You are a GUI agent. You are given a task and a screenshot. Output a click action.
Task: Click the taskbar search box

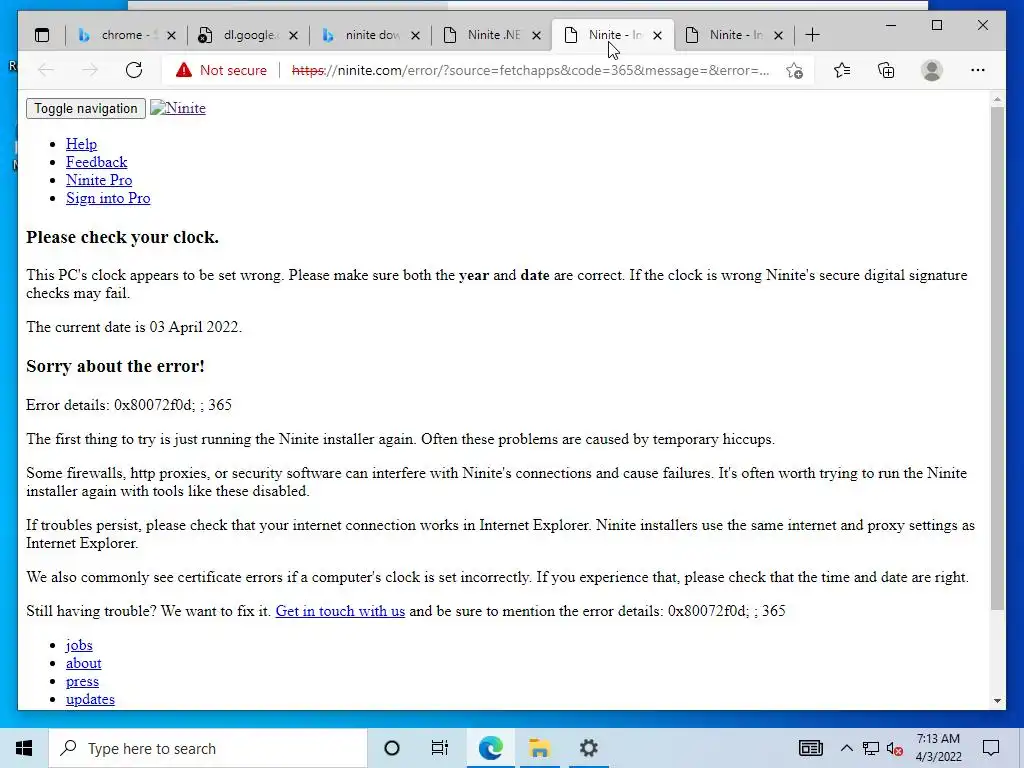tap(208, 748)
